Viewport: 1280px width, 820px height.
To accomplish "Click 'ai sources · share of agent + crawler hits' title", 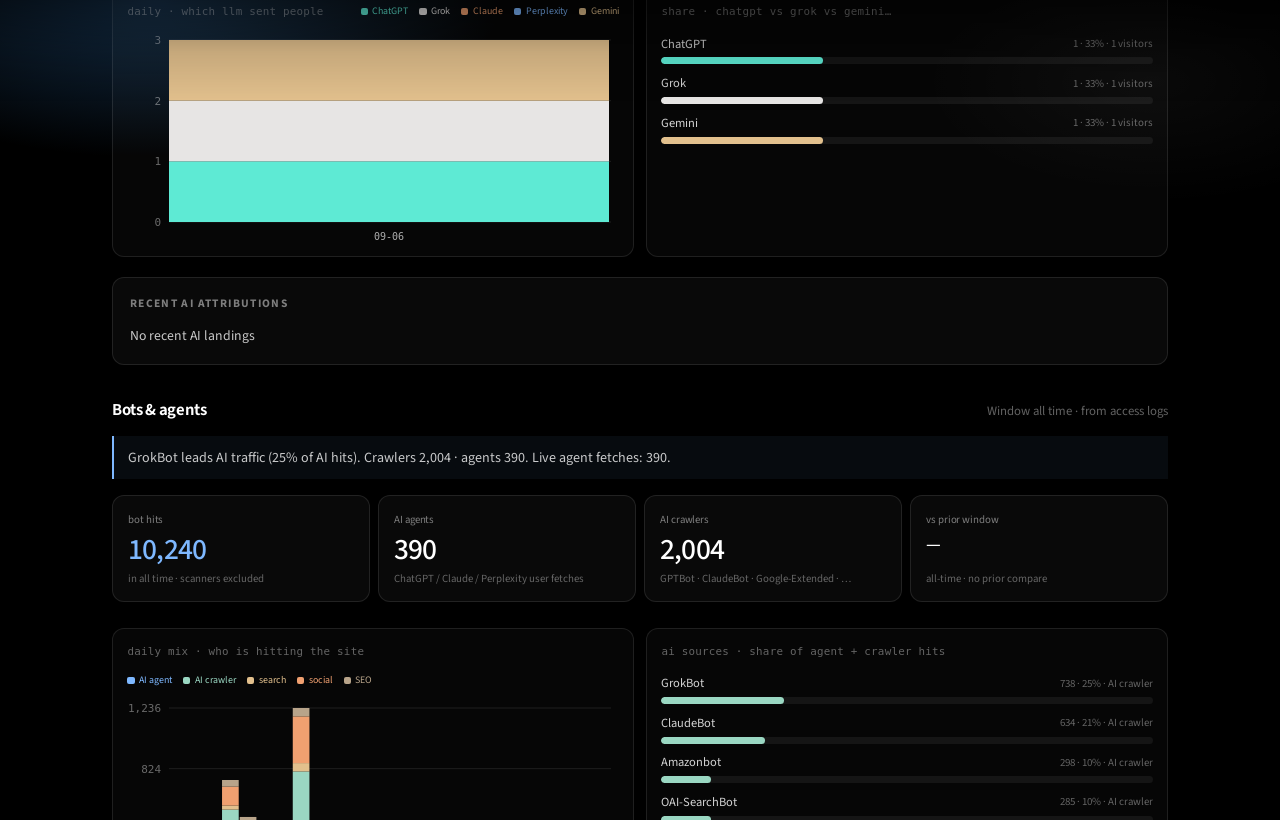I will [x=803, y=652].
